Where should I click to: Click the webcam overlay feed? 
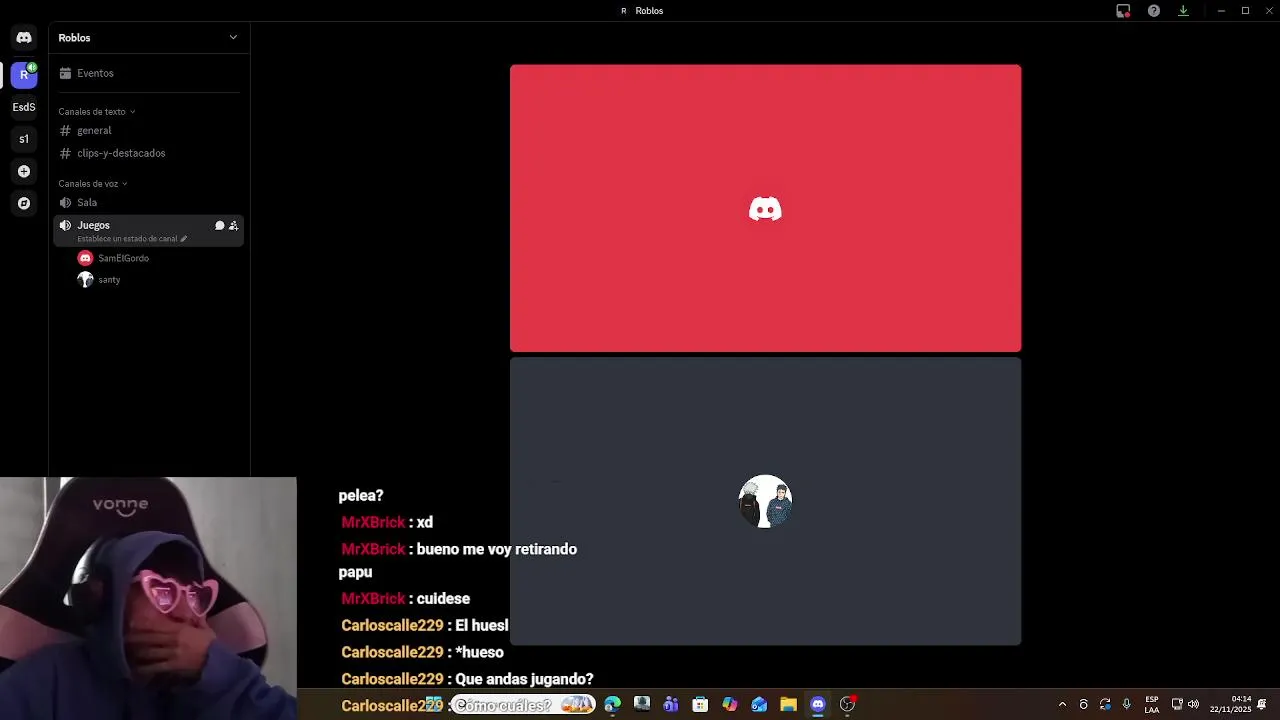point(148,598)
